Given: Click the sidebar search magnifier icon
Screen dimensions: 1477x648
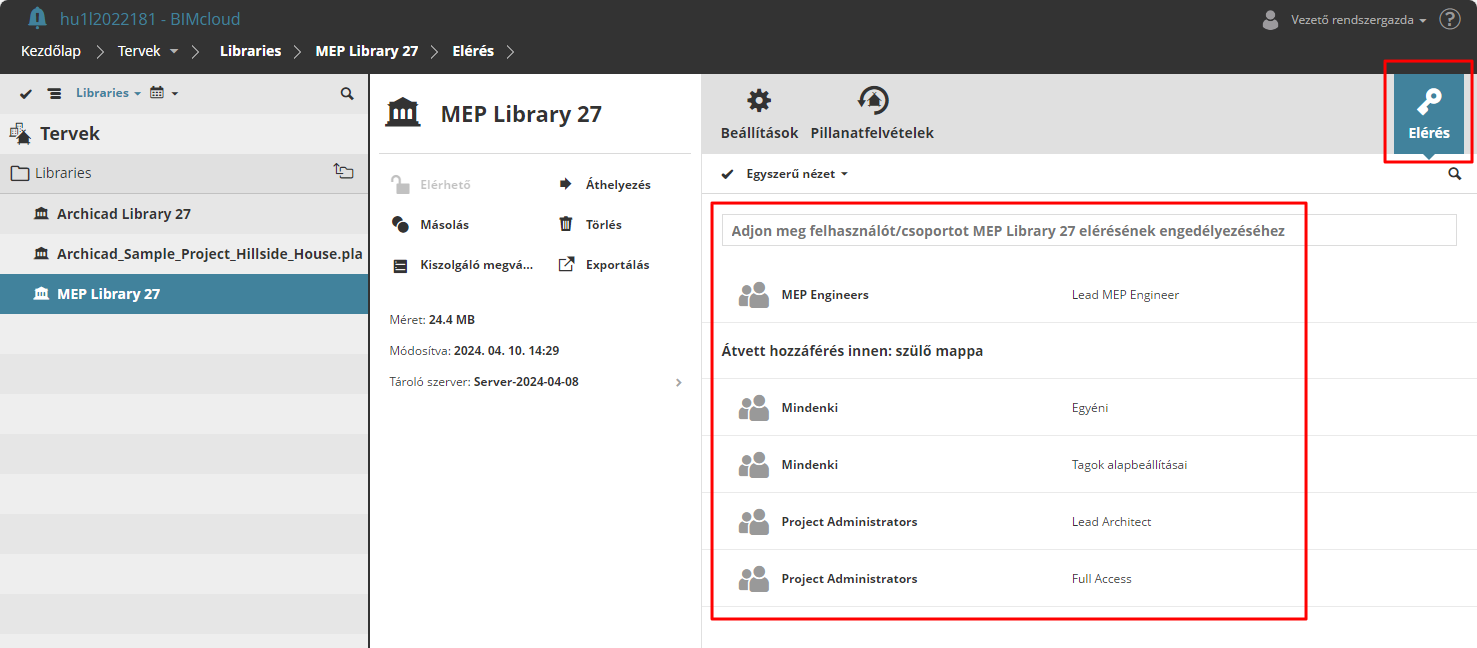Looking at the screenshot, I should 347,93.
